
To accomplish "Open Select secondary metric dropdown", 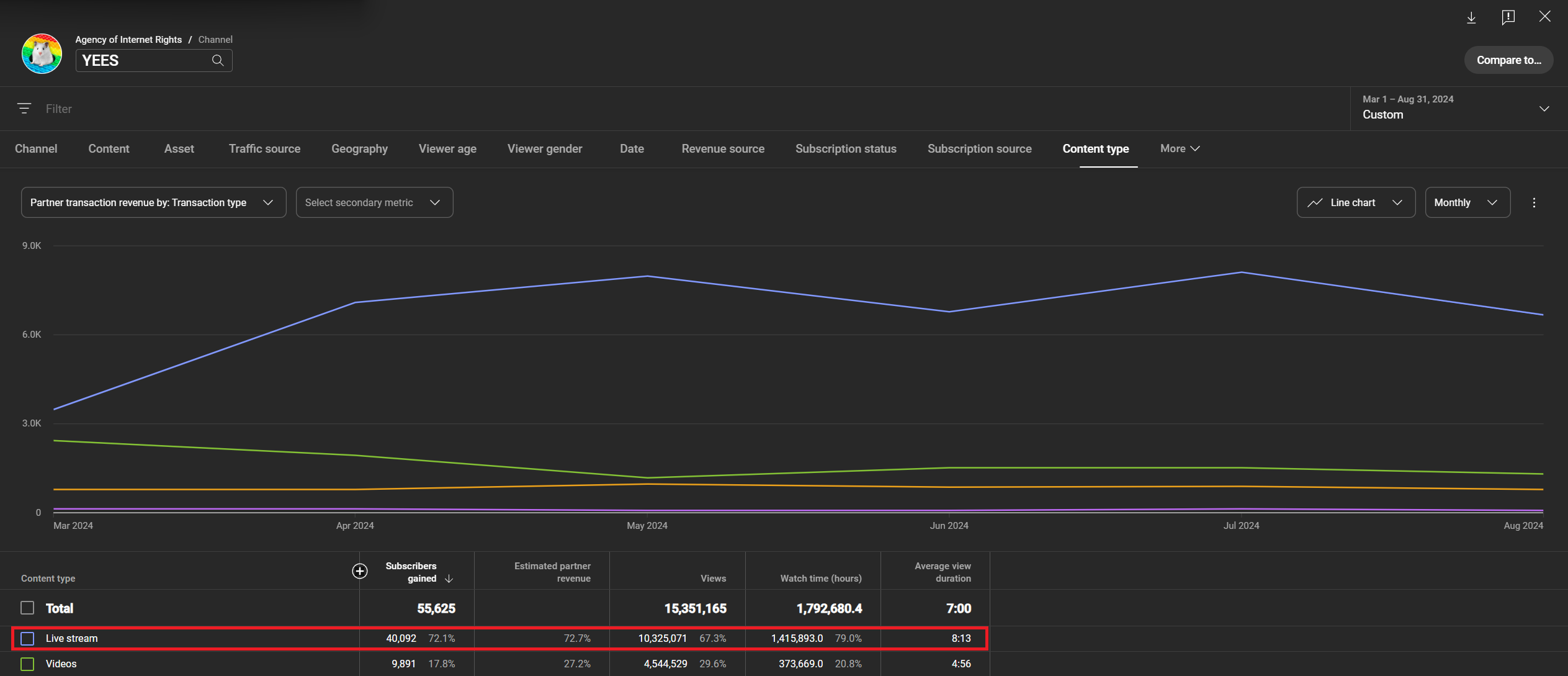I will point(374,202).
